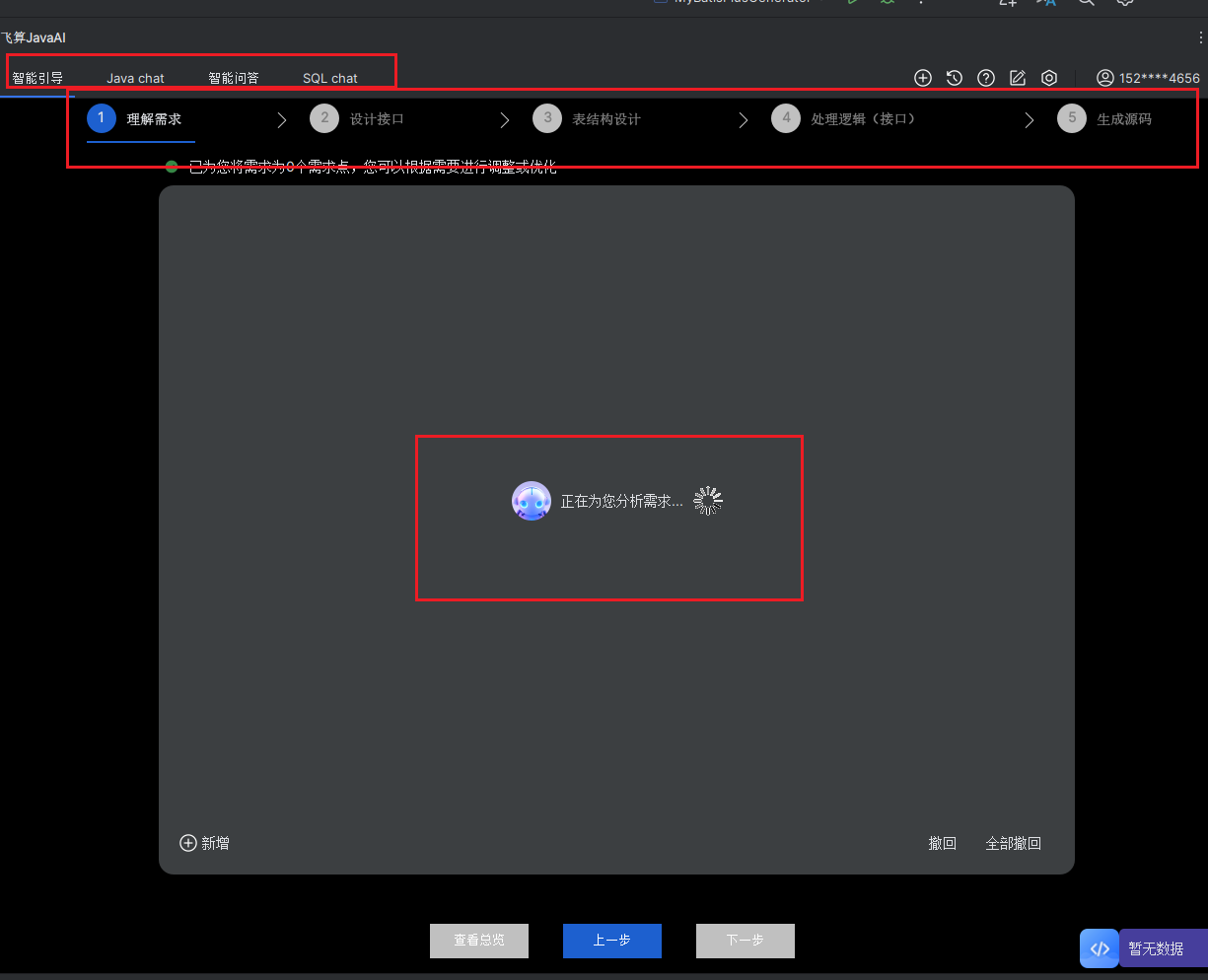
Task: Click the edit note pencil icon
Action: [x=1018, y=78]
